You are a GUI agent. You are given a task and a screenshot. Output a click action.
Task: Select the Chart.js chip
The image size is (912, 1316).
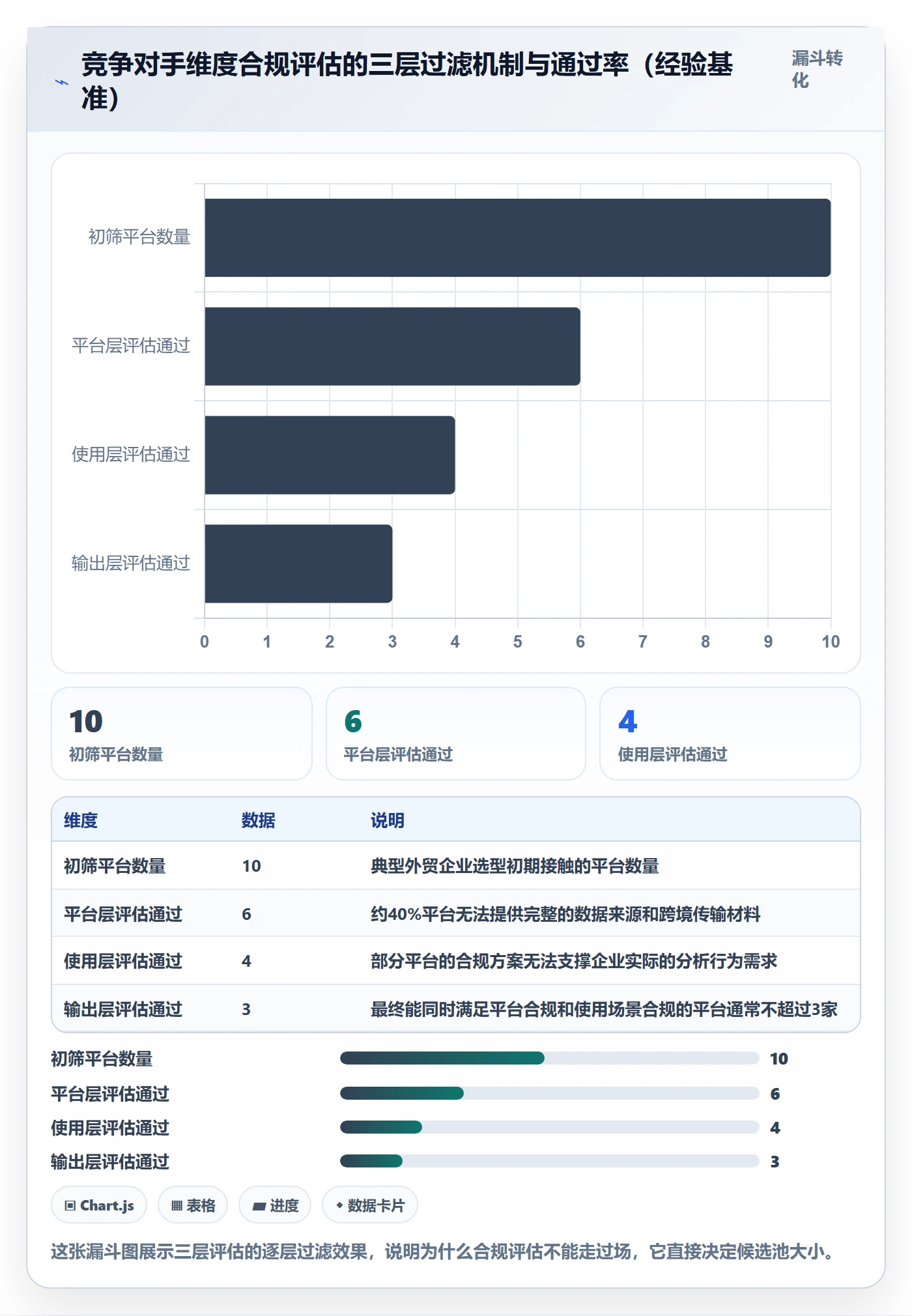[99, 1205]
